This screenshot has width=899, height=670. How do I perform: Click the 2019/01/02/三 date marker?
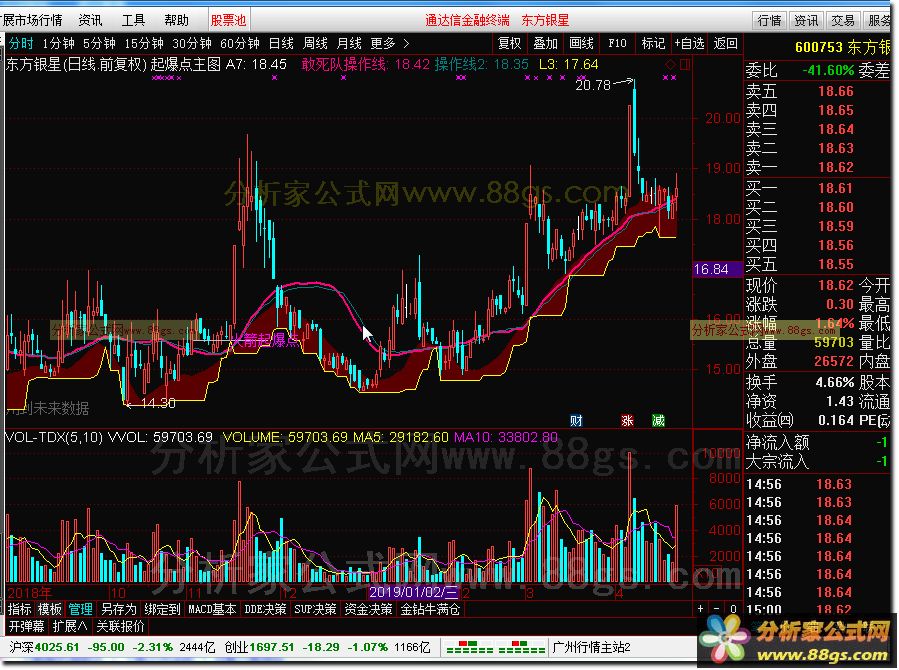413,592
